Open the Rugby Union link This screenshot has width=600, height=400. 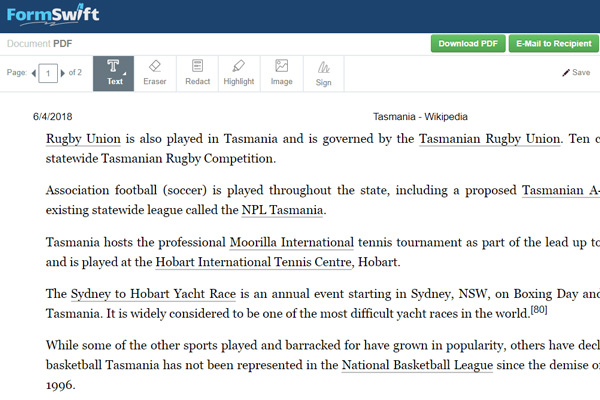[x=83, y=139]
